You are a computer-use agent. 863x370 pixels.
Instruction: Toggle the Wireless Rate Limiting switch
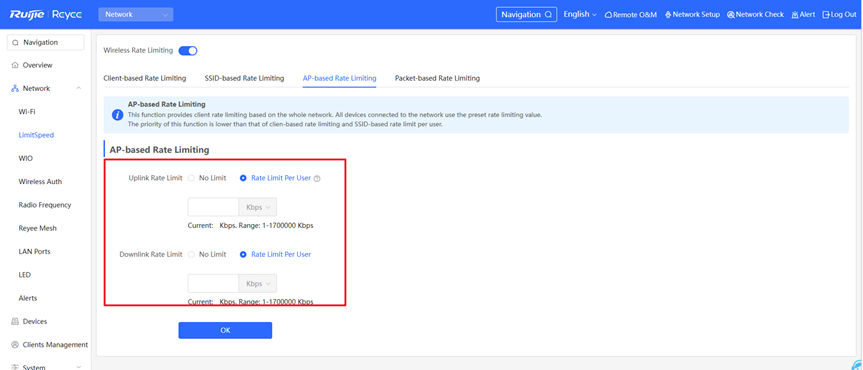tap(188, 51)
